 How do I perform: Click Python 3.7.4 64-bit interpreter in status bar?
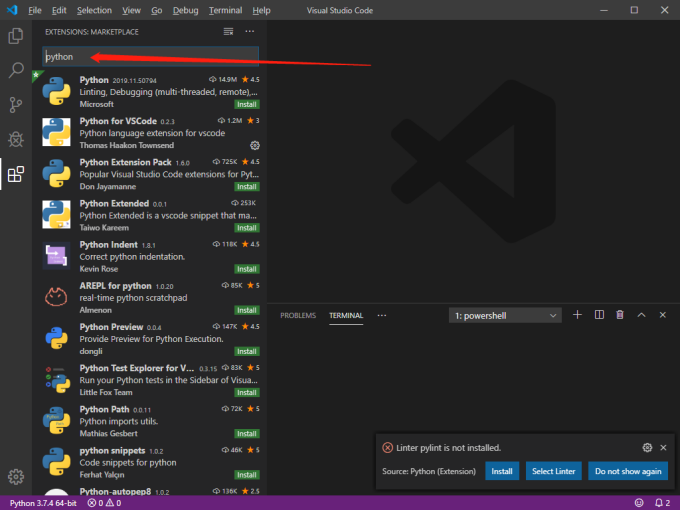pyautogui.click(x=43, y=503)
